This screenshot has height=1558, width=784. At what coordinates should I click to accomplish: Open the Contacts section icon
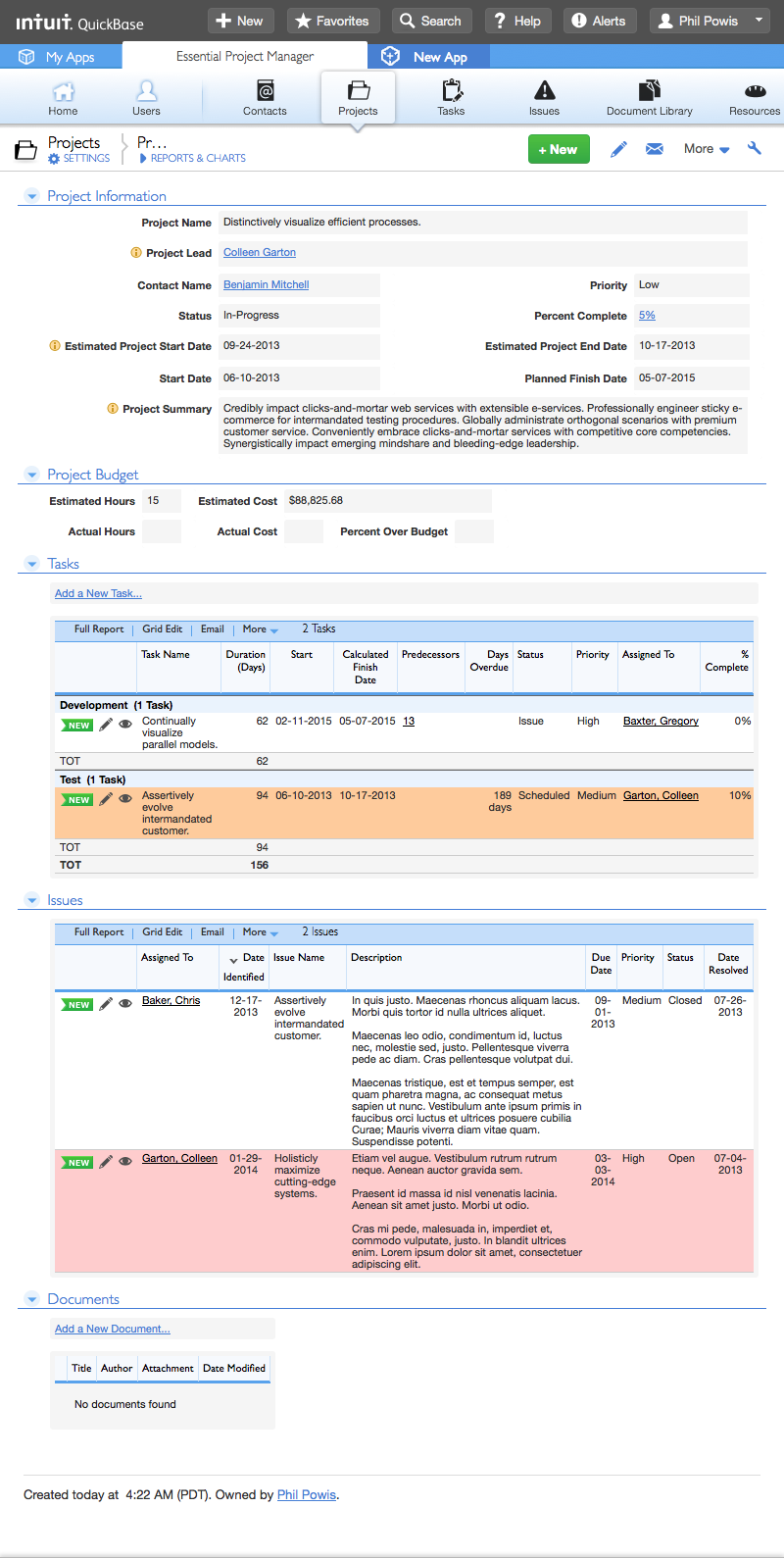click(x=265, y=92)
